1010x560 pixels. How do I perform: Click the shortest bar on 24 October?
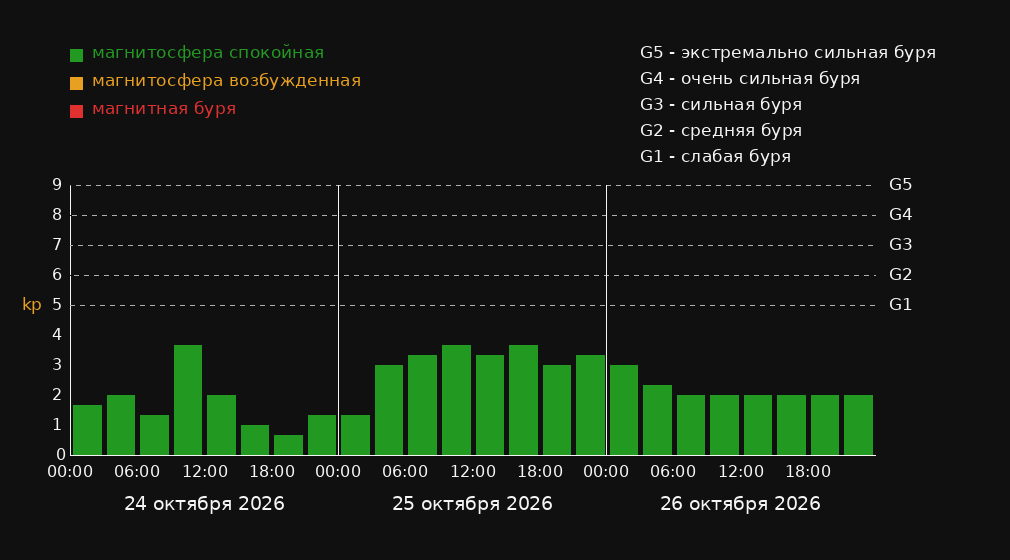[x=289, y=445]
